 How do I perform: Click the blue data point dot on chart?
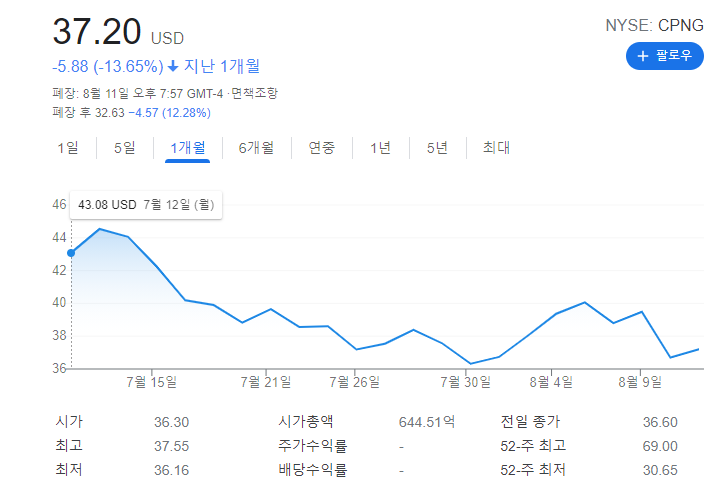pyautogui.click(x=71, y=253)
